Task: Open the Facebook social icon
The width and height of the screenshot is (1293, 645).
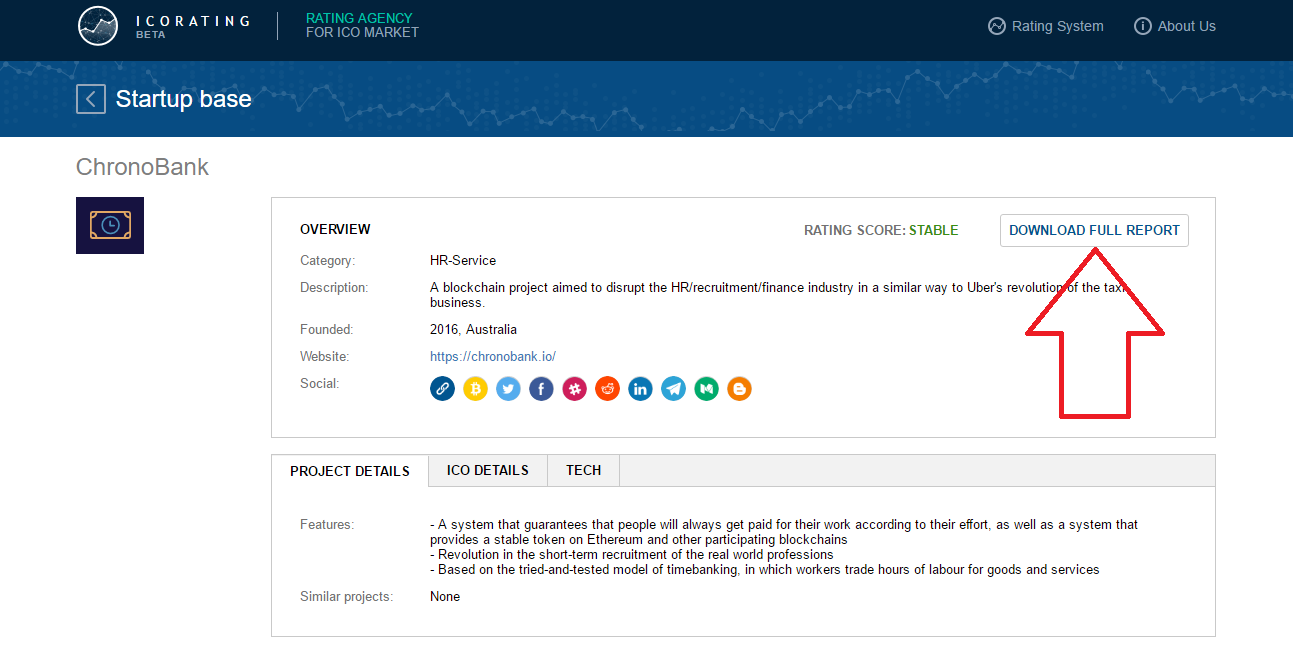Action: (x=541, y=388)
